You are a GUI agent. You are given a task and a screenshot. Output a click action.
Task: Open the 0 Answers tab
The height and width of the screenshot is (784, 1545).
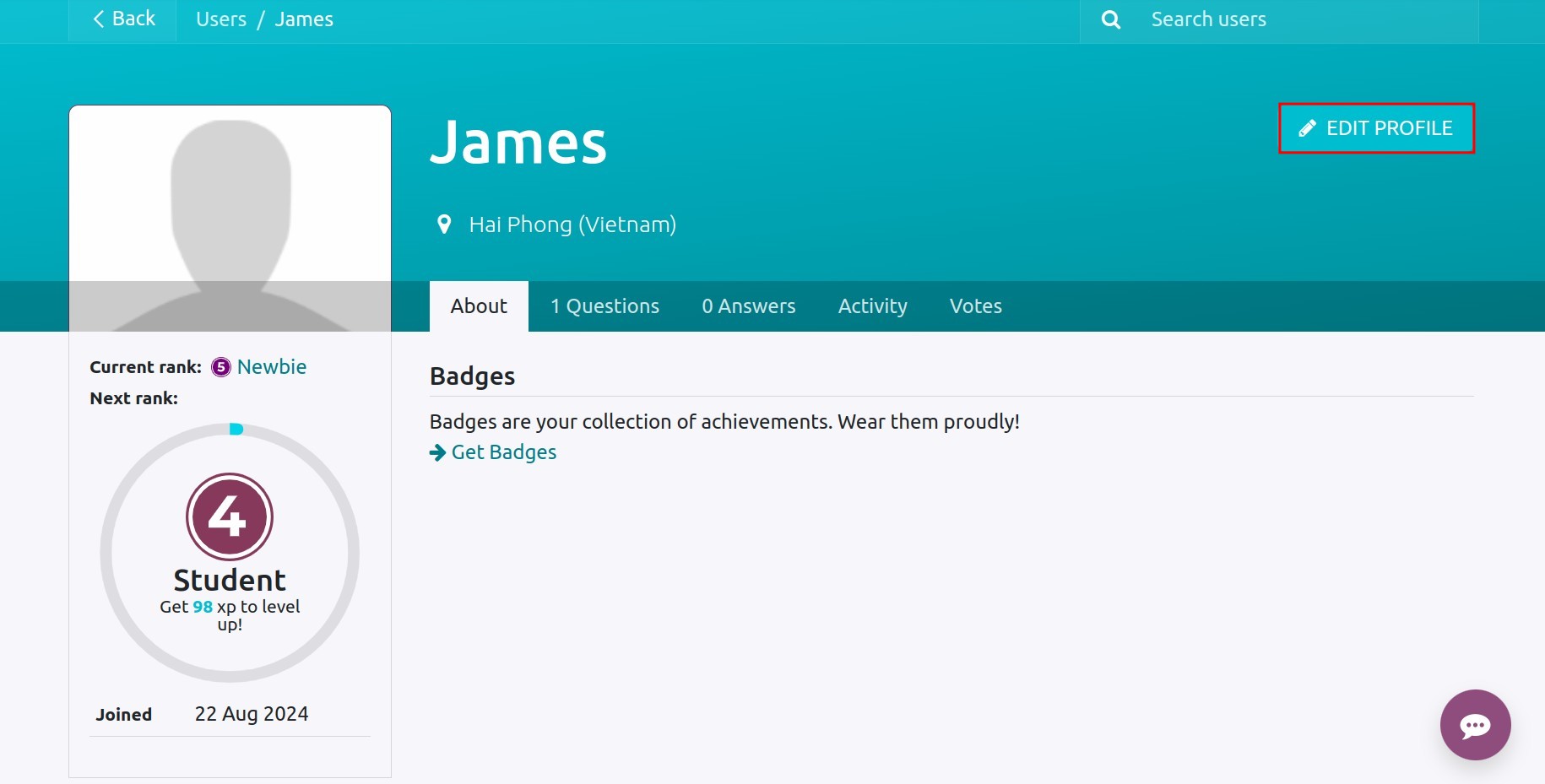749,306
